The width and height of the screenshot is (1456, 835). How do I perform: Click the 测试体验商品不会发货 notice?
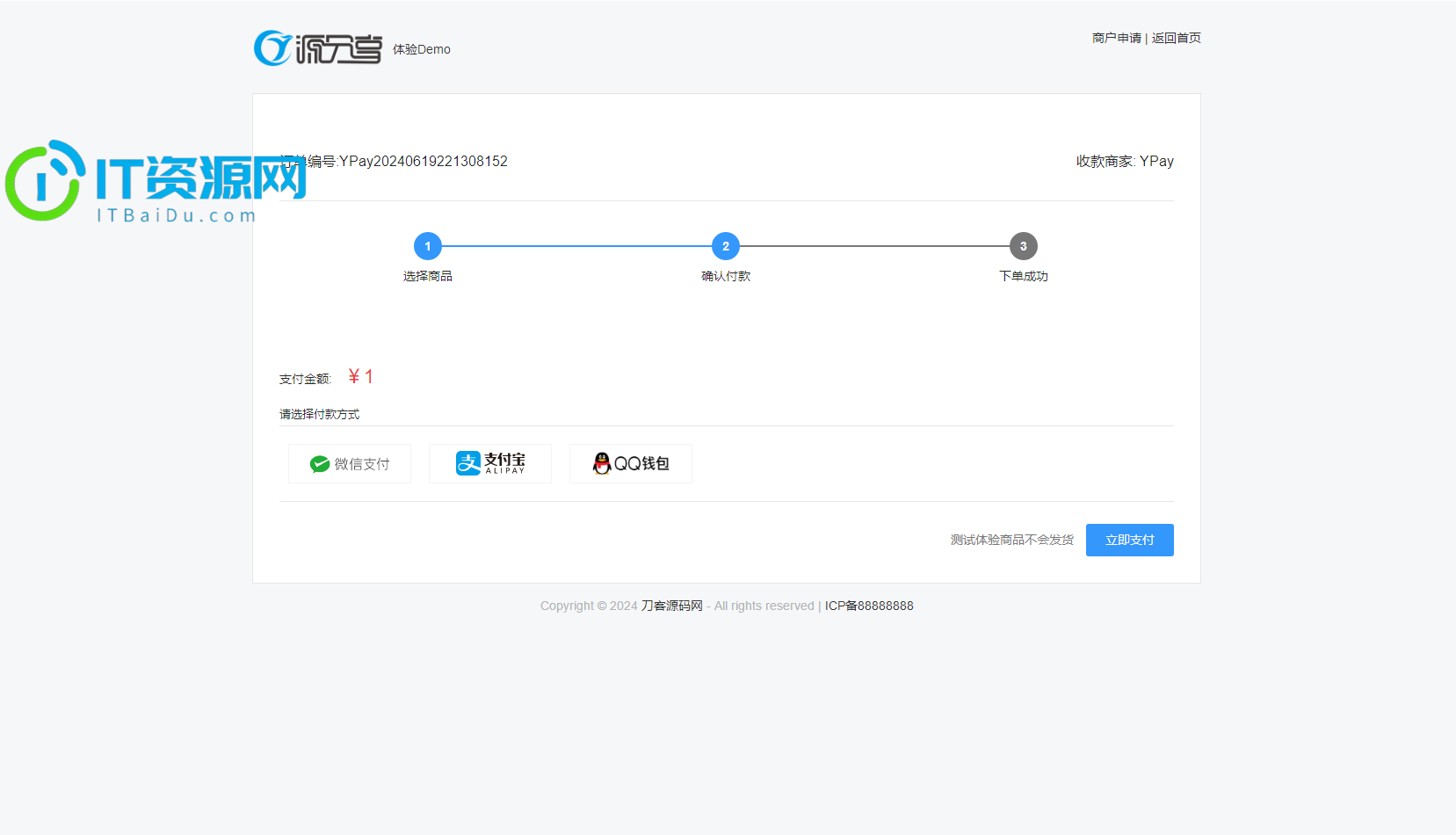click(1012, 540)
